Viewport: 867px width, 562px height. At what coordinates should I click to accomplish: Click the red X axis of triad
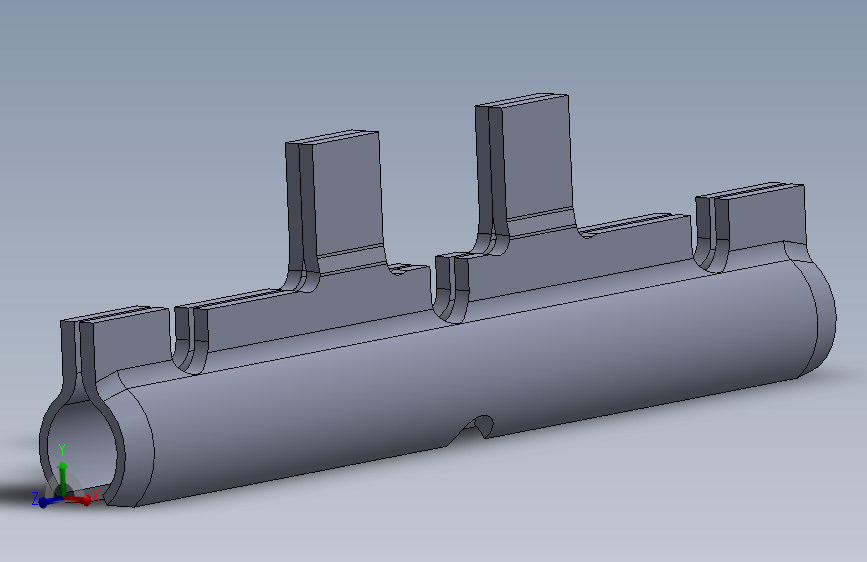(79, 499)
